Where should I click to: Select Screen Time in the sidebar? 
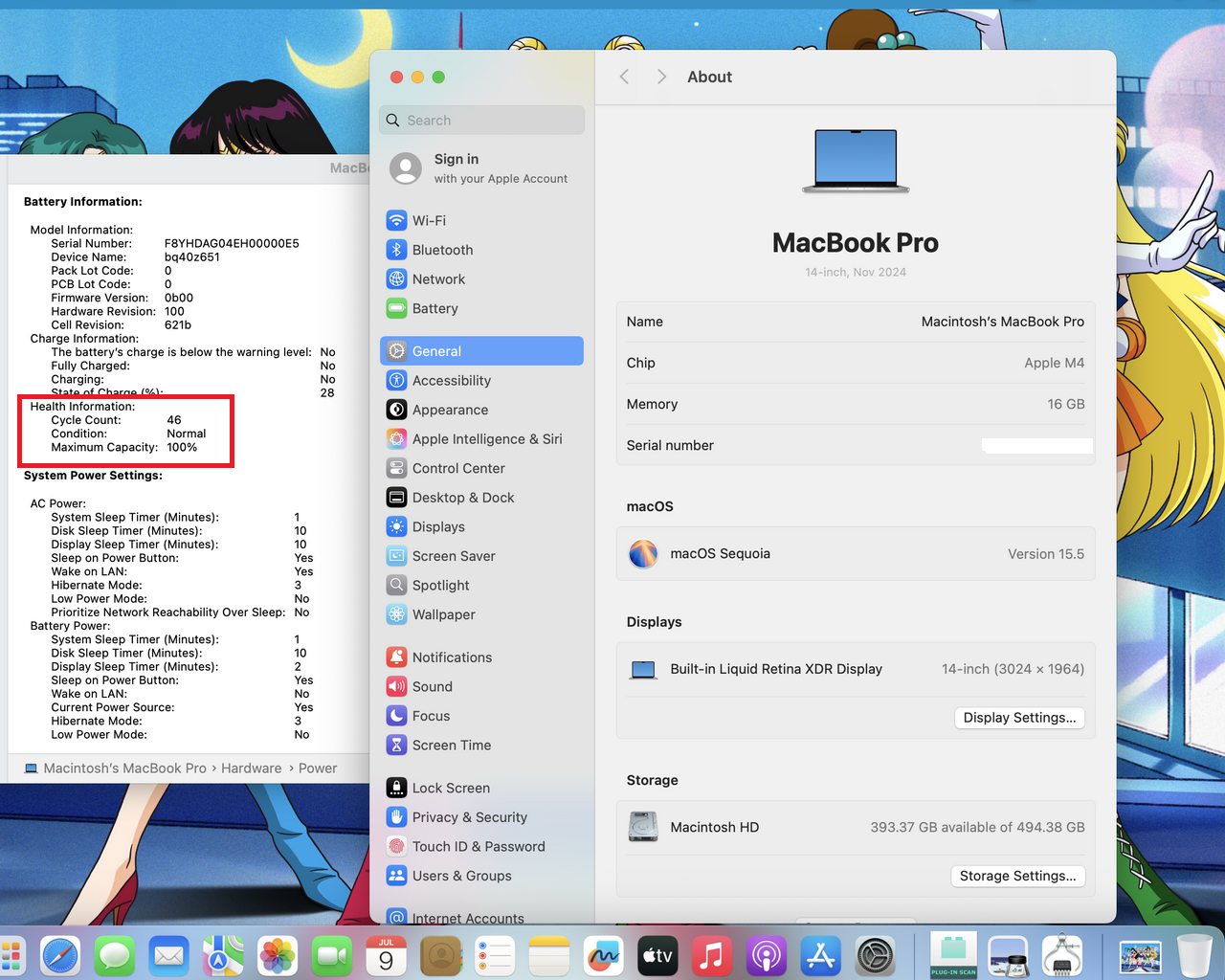click(481, 745)
